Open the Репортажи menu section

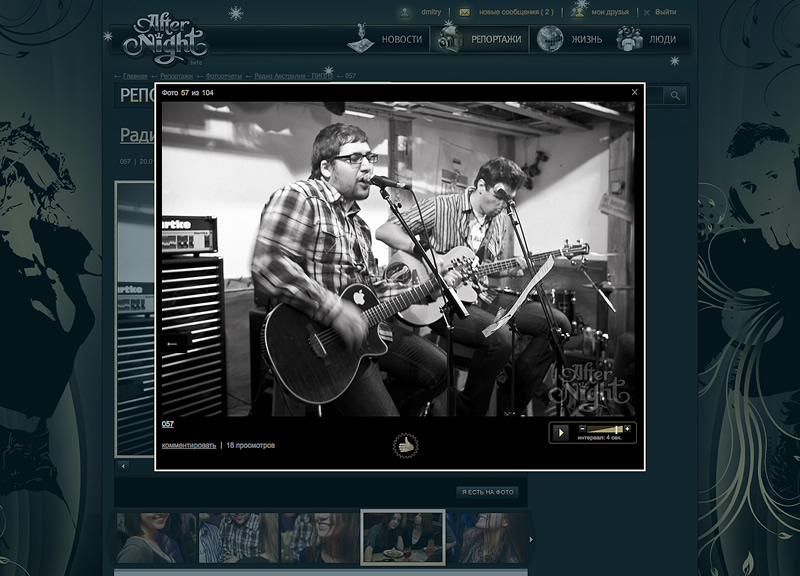point(496,39)
